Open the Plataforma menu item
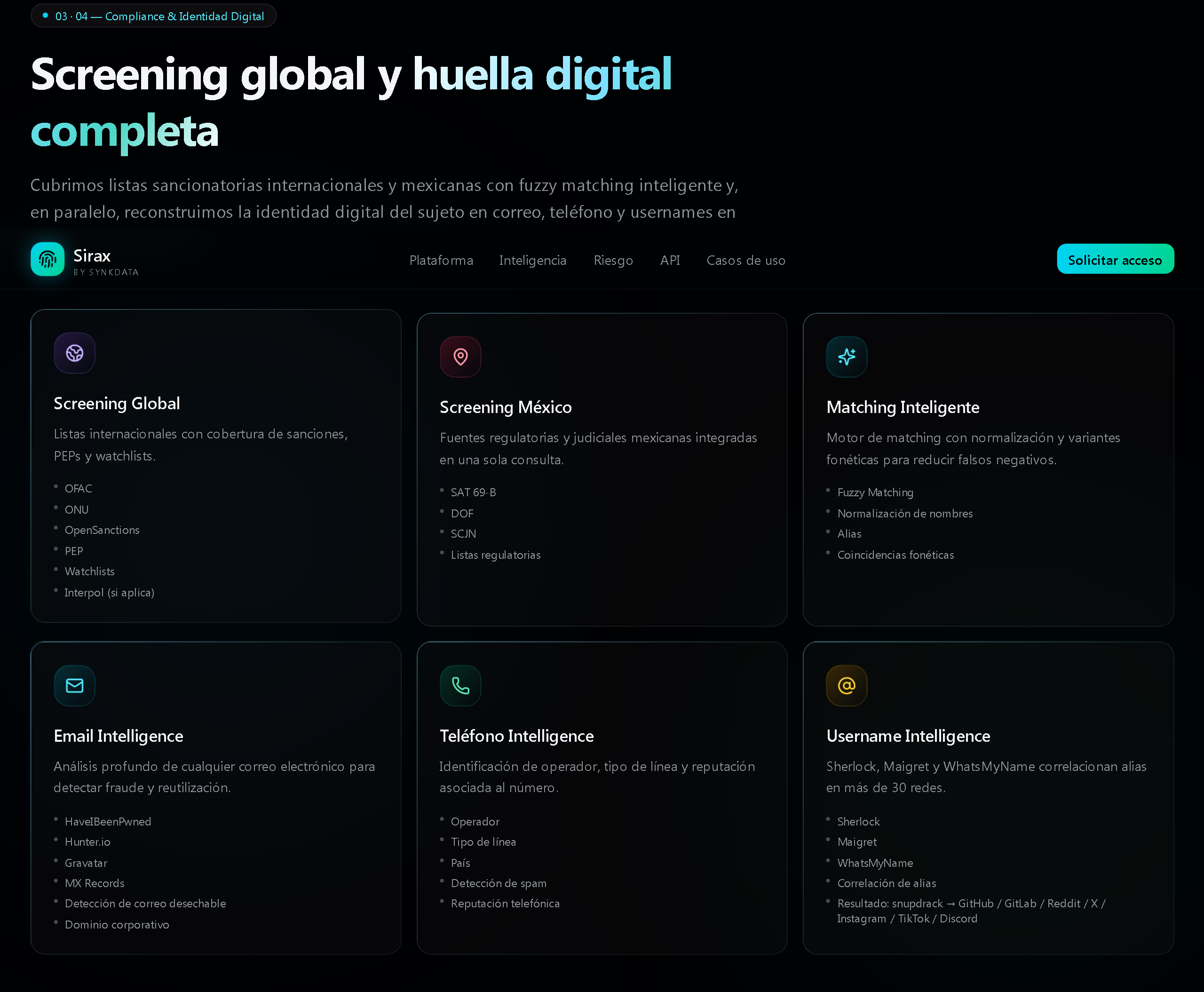The width and height of the screenshot is (1204, 992). [441, 261]
